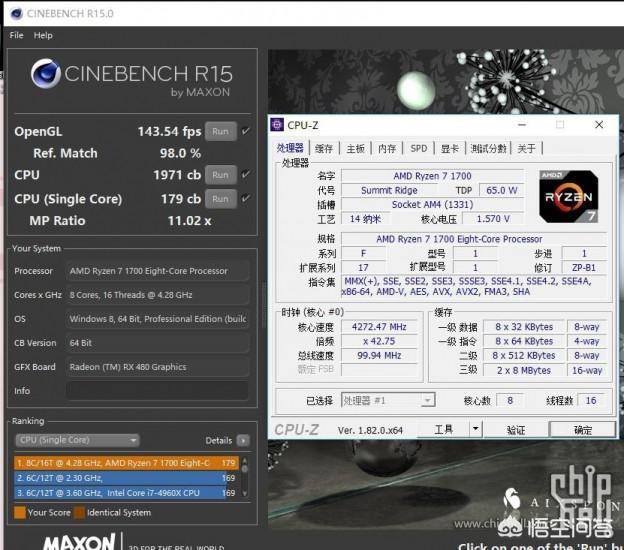The width and height of the screenshot is (624, 550).
Task: Toggle the OpenGL test checkbox
Action: click(246, 131)
